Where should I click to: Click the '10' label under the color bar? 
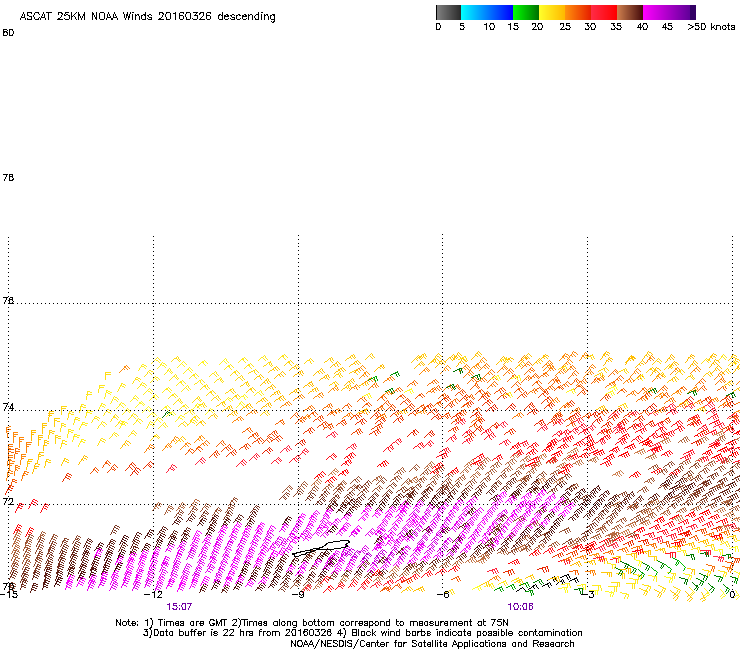(x=489, y=27)
